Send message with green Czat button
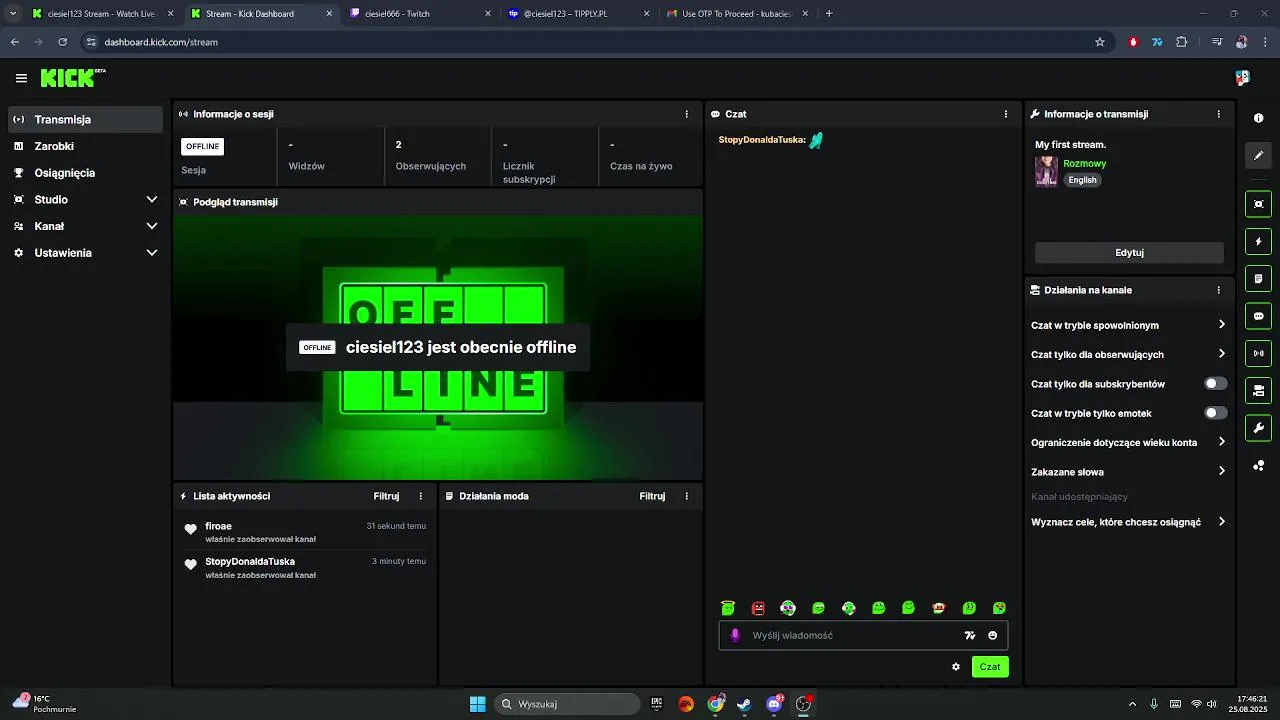The height and width of the screenshot is (720, 1280). point(990,667)
